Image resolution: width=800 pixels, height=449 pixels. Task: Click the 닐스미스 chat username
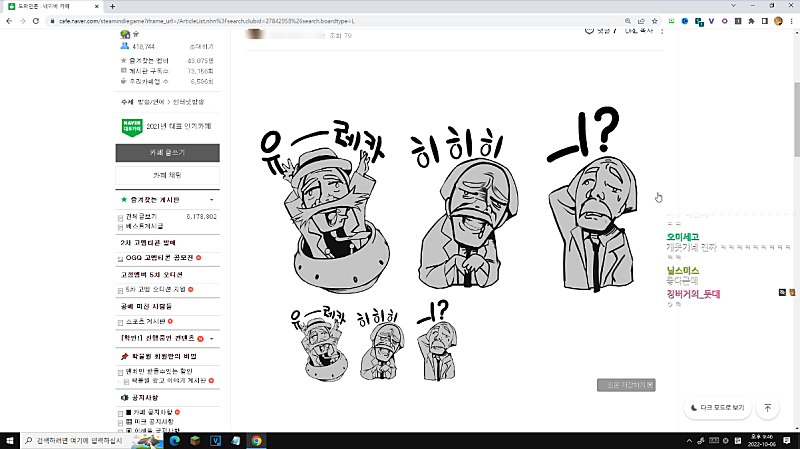683,270
